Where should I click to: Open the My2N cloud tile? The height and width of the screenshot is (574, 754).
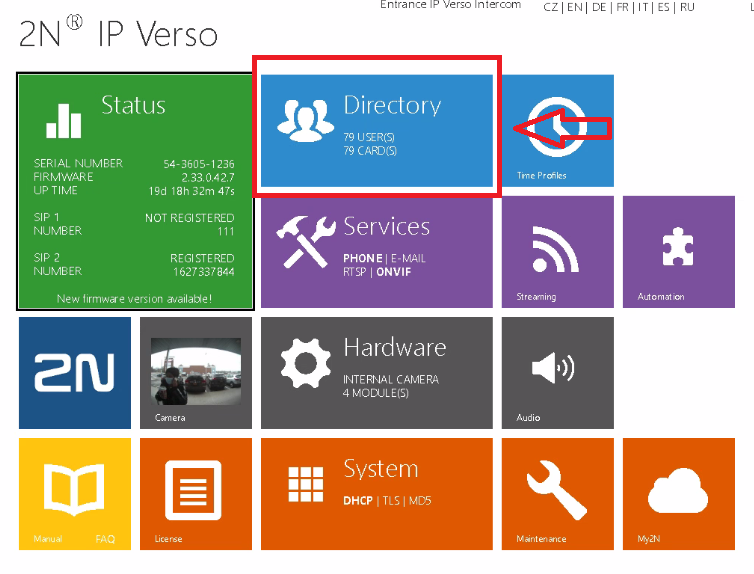[679, 494]
